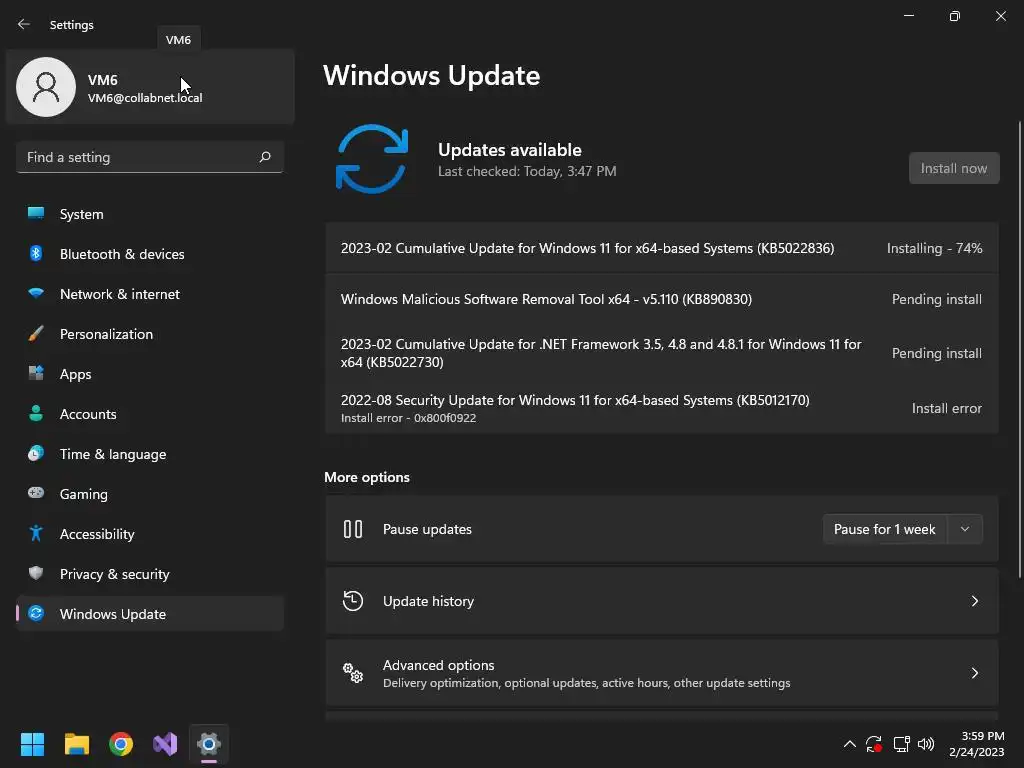1024x768 pixels.
Task: Click the Accessibility figure icon
Action: coord(36,534)
